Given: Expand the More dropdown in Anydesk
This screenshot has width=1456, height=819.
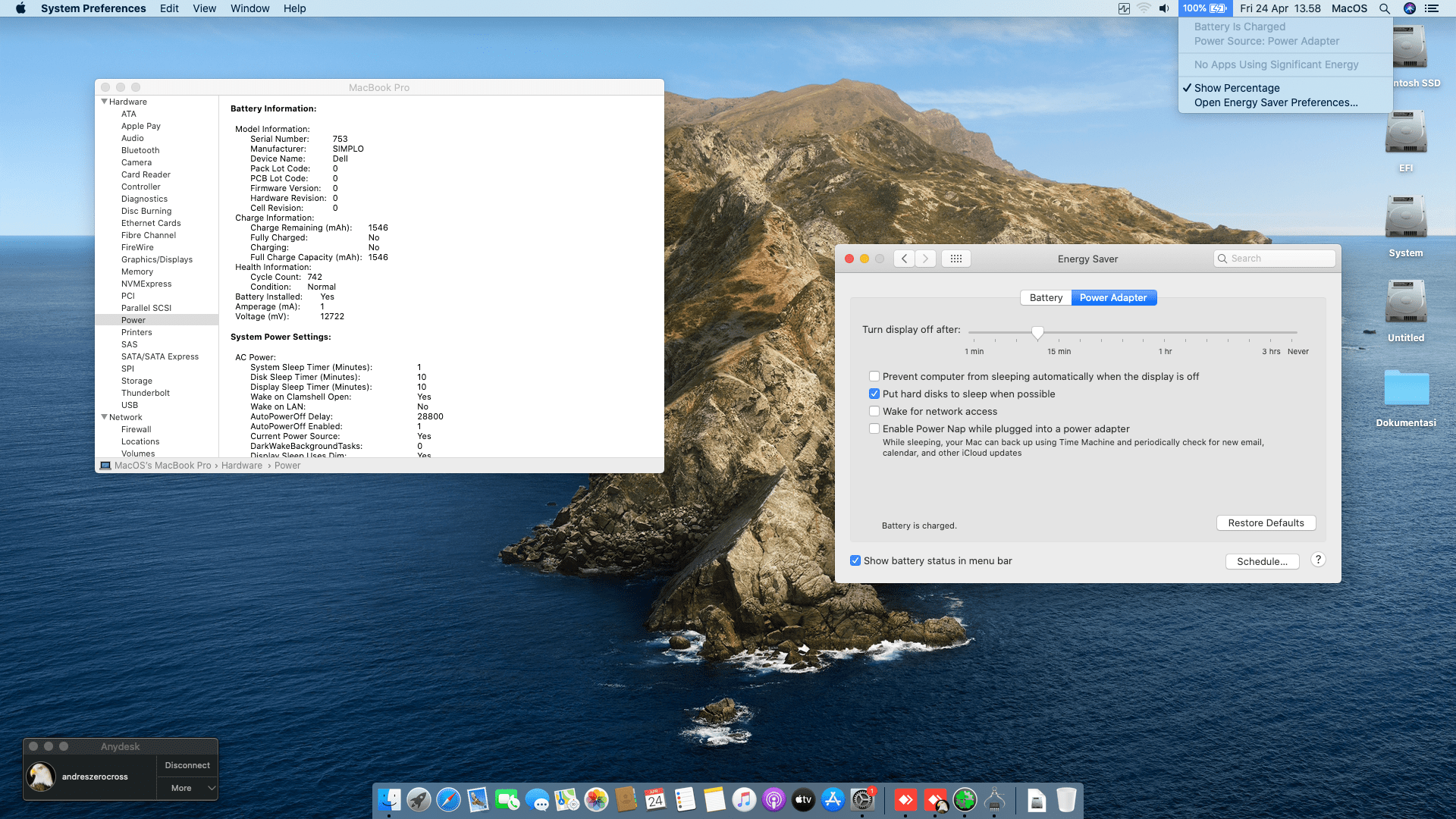Looking at the screenshot, I should 187,788.
